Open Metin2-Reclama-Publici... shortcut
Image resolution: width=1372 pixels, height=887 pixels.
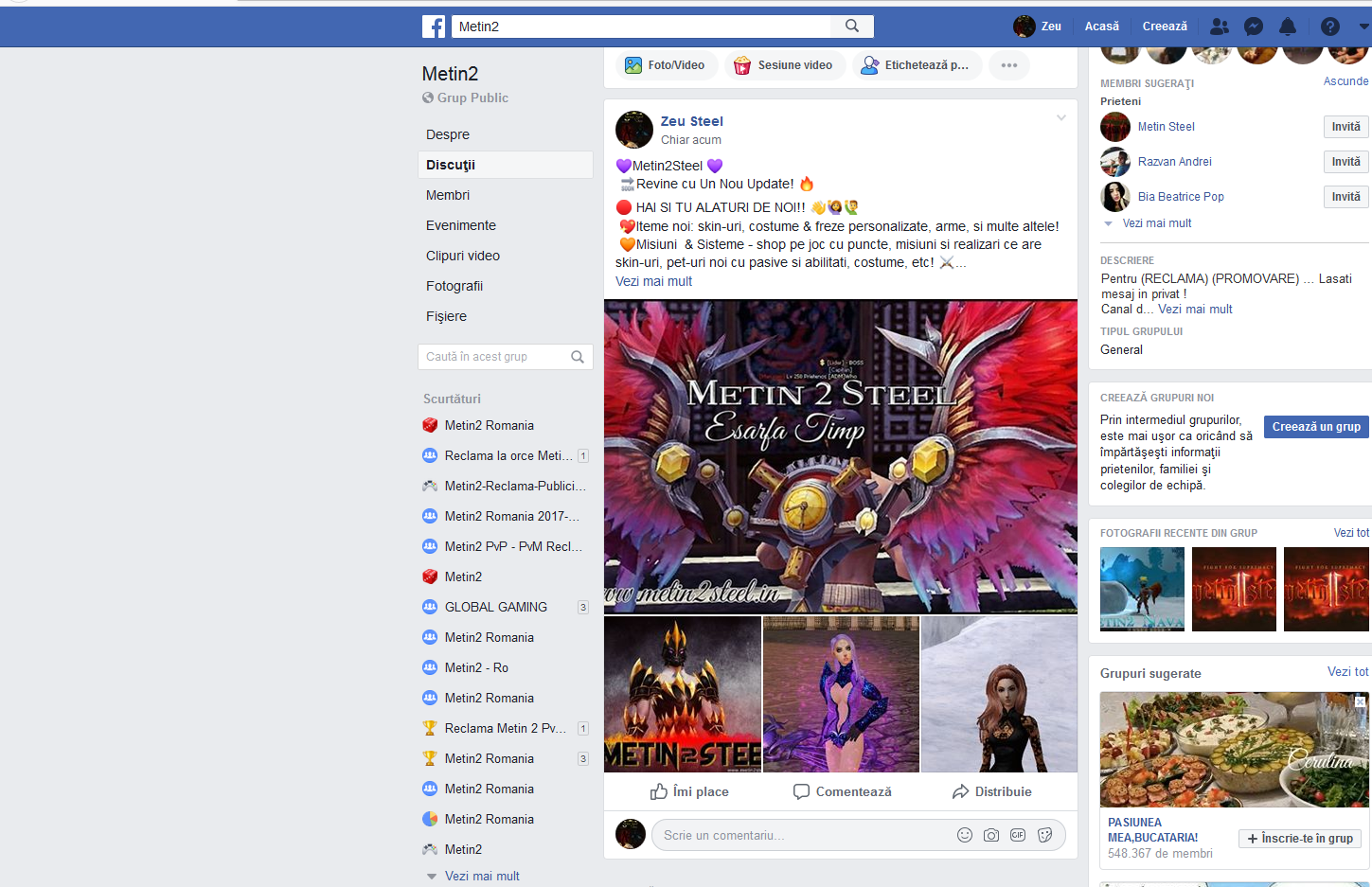(515, 486)
